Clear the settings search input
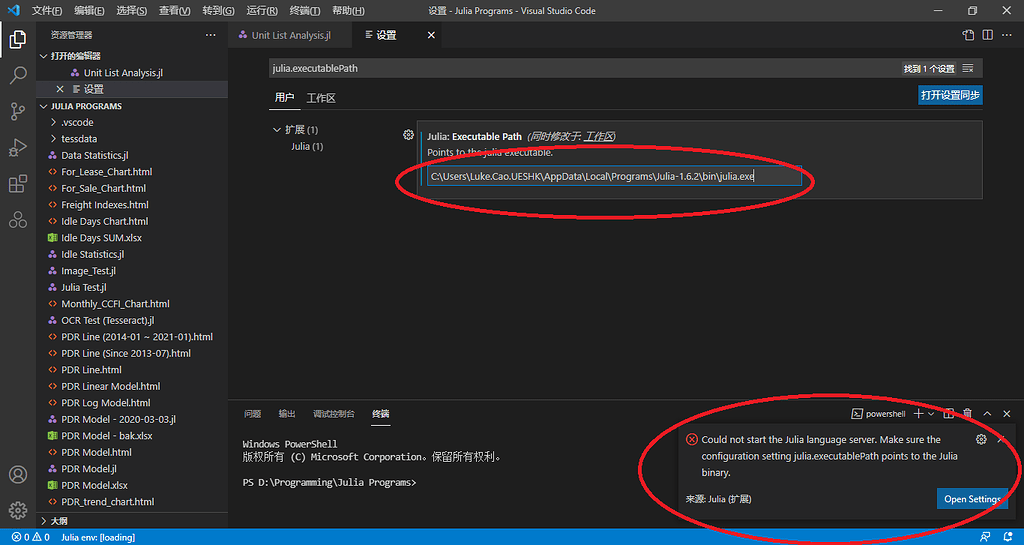The height and width of the screenshot is (545, 1024). pyautogui.click(x=968, y=69)
